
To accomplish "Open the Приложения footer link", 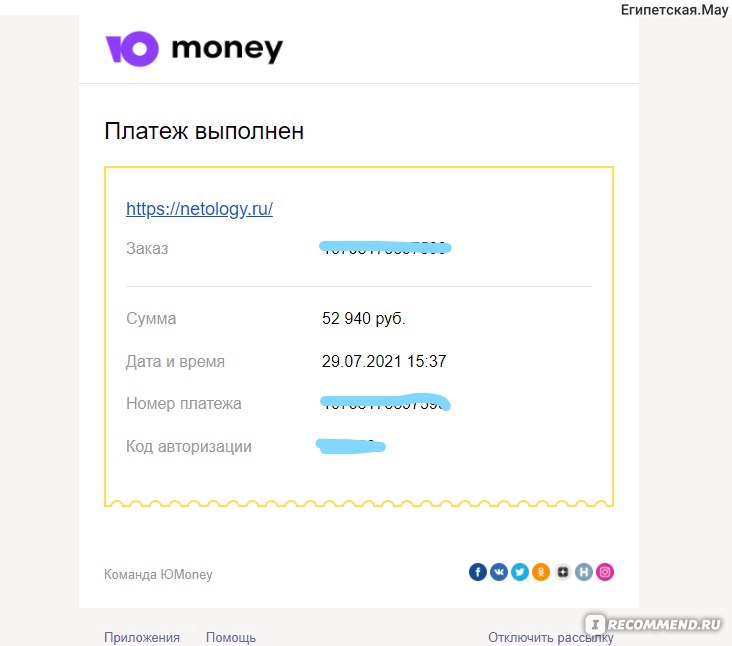I will tap(142, 637).
